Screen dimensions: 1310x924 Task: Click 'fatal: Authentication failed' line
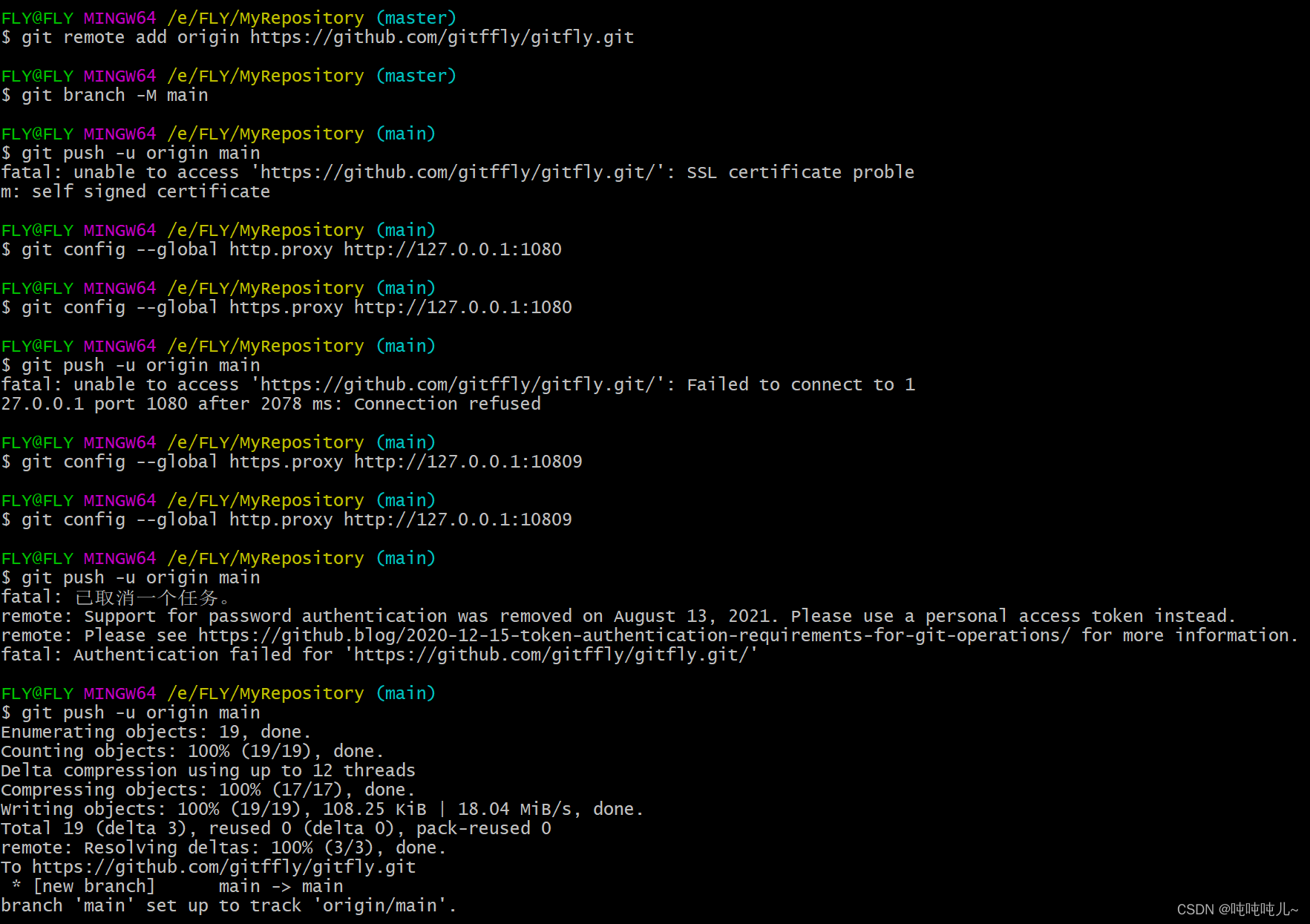pos(379,655)
